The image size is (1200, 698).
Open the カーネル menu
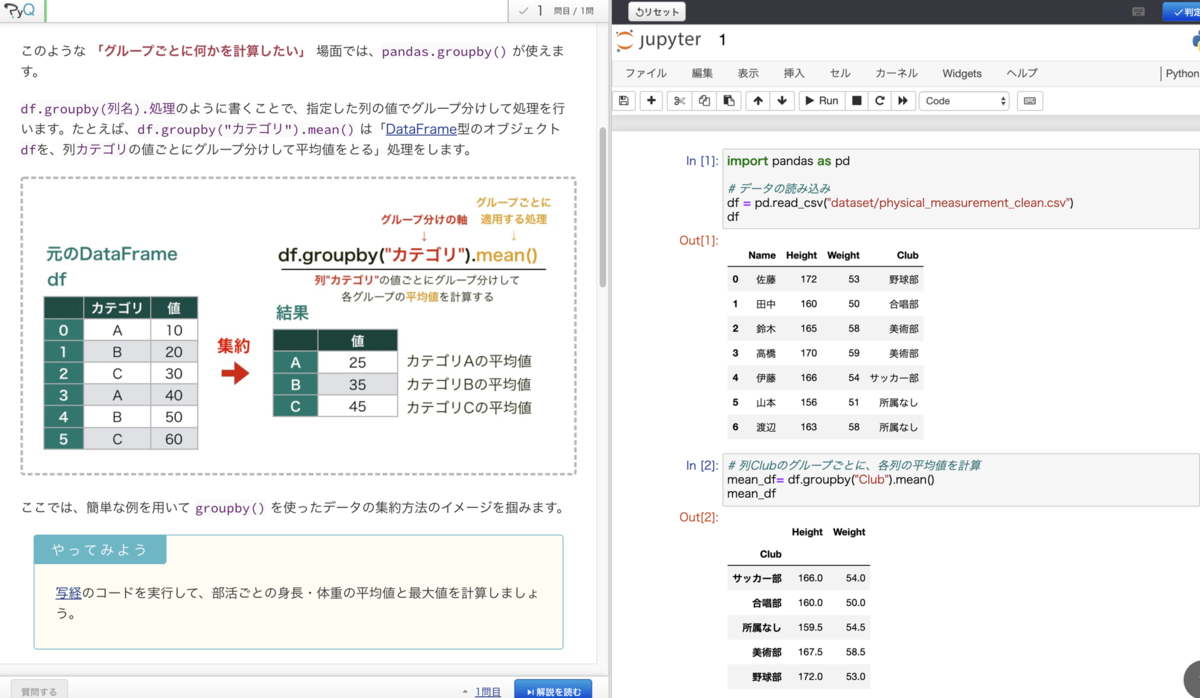coord(896,73)
